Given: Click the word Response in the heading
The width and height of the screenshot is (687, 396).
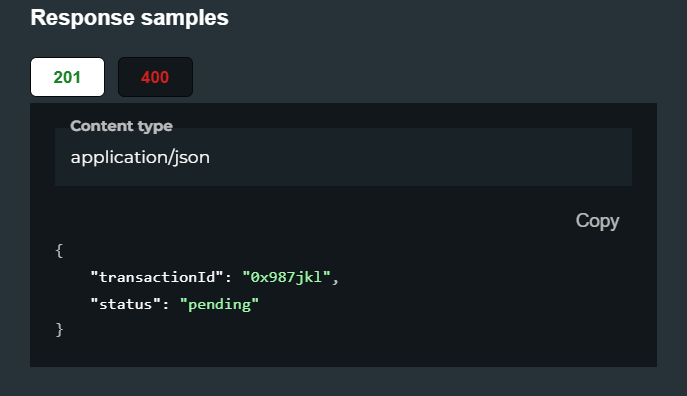Looking at the screenshot, I should coord(82,18).
